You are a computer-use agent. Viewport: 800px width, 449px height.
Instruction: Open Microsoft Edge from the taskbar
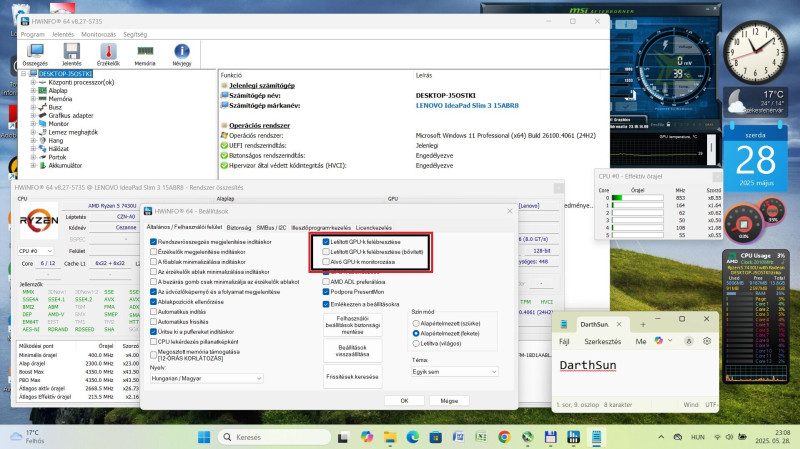pyautogui.click(x=413, y=437)
